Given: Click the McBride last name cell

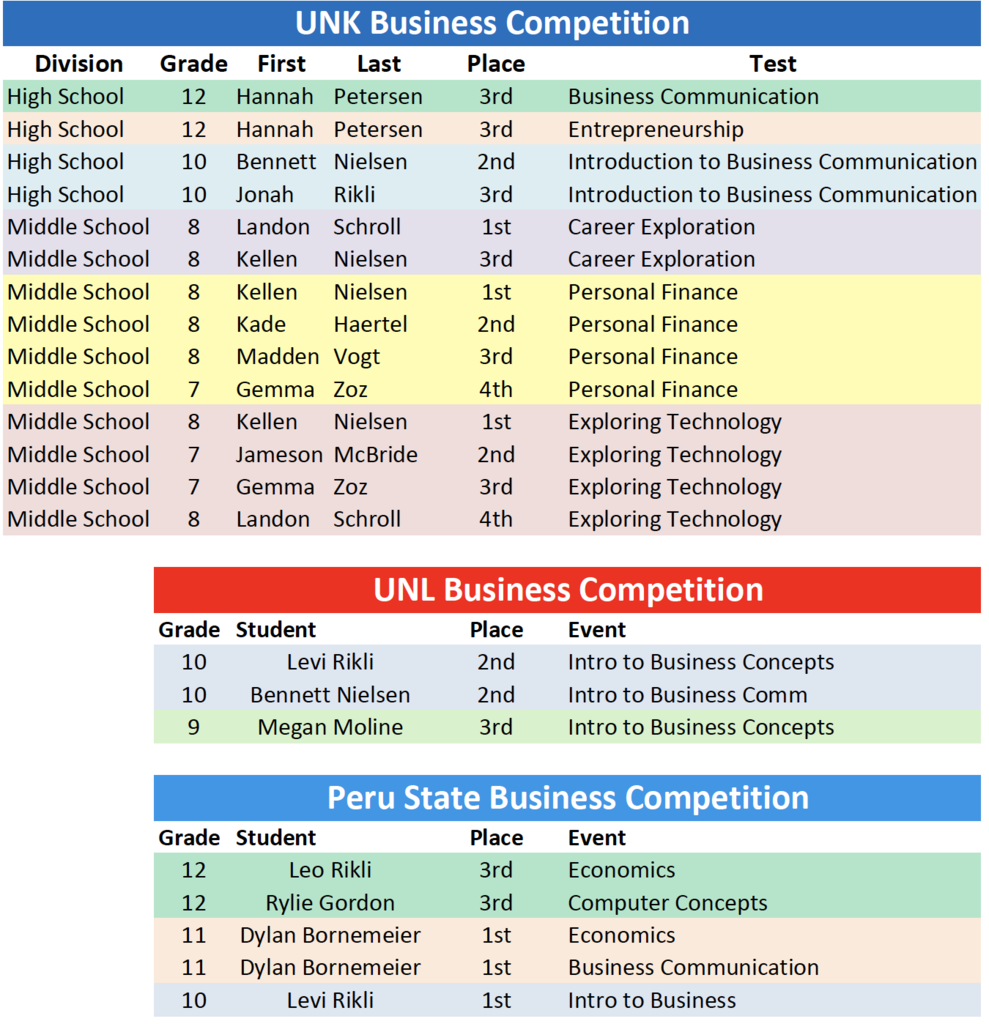Looking at the screenshot, I should pyautogui.click(x=375, y=454).
